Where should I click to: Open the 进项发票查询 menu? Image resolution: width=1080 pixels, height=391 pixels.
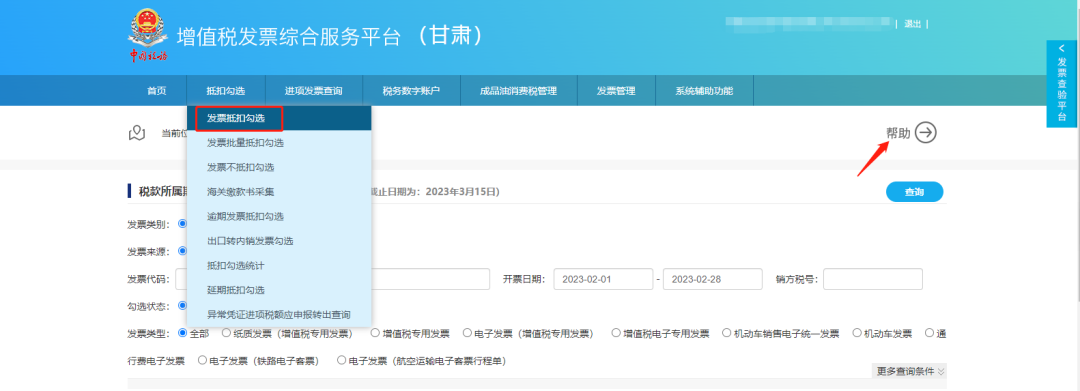[313, 91]
